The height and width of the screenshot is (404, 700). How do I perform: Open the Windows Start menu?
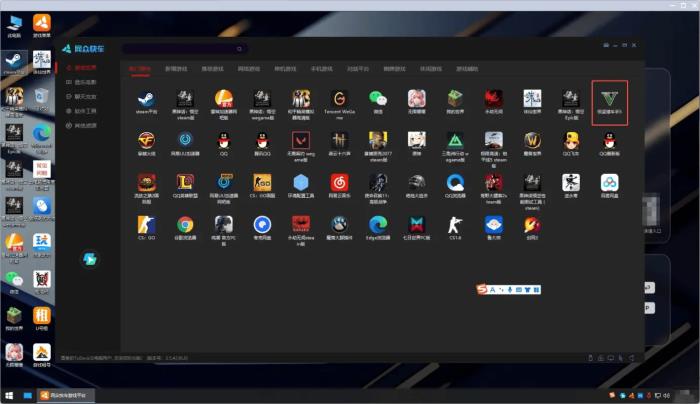pos(9,396)
